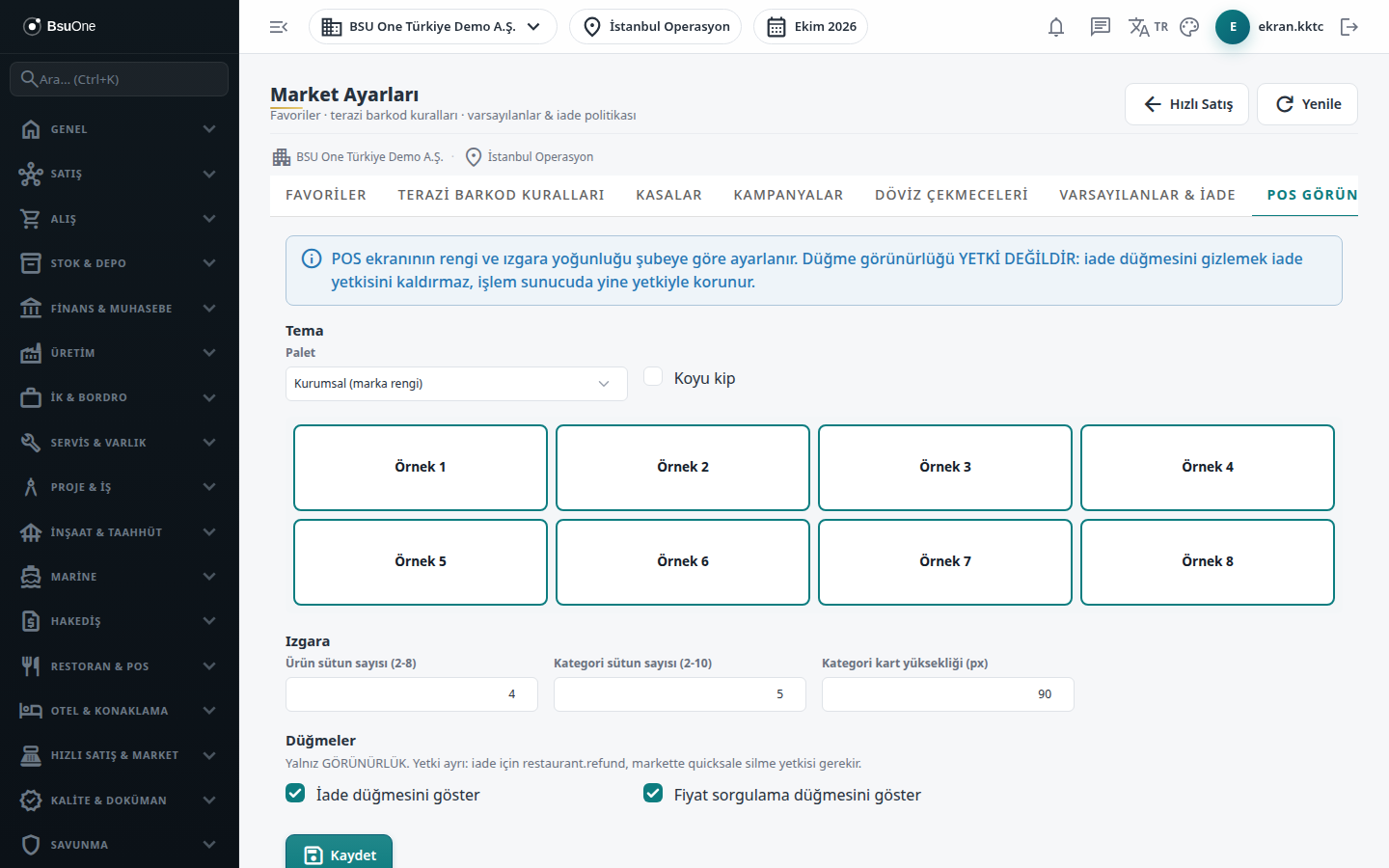Uncheck Fiyat sorgulama düğmesini göster
Viewport: 1389px width, 868px height.
click(653, 794)
